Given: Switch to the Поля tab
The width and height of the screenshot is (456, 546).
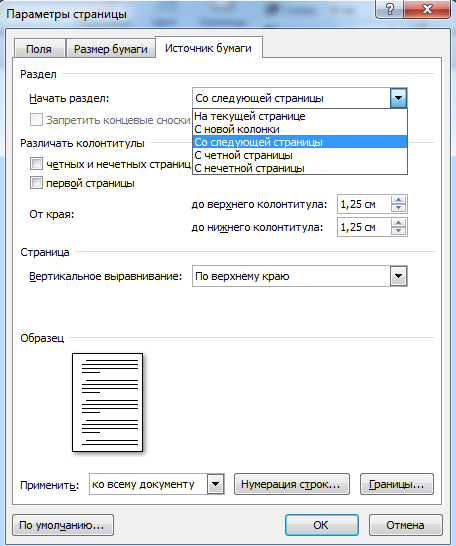Looking at the screenshot, I should [x=39, y=49].
